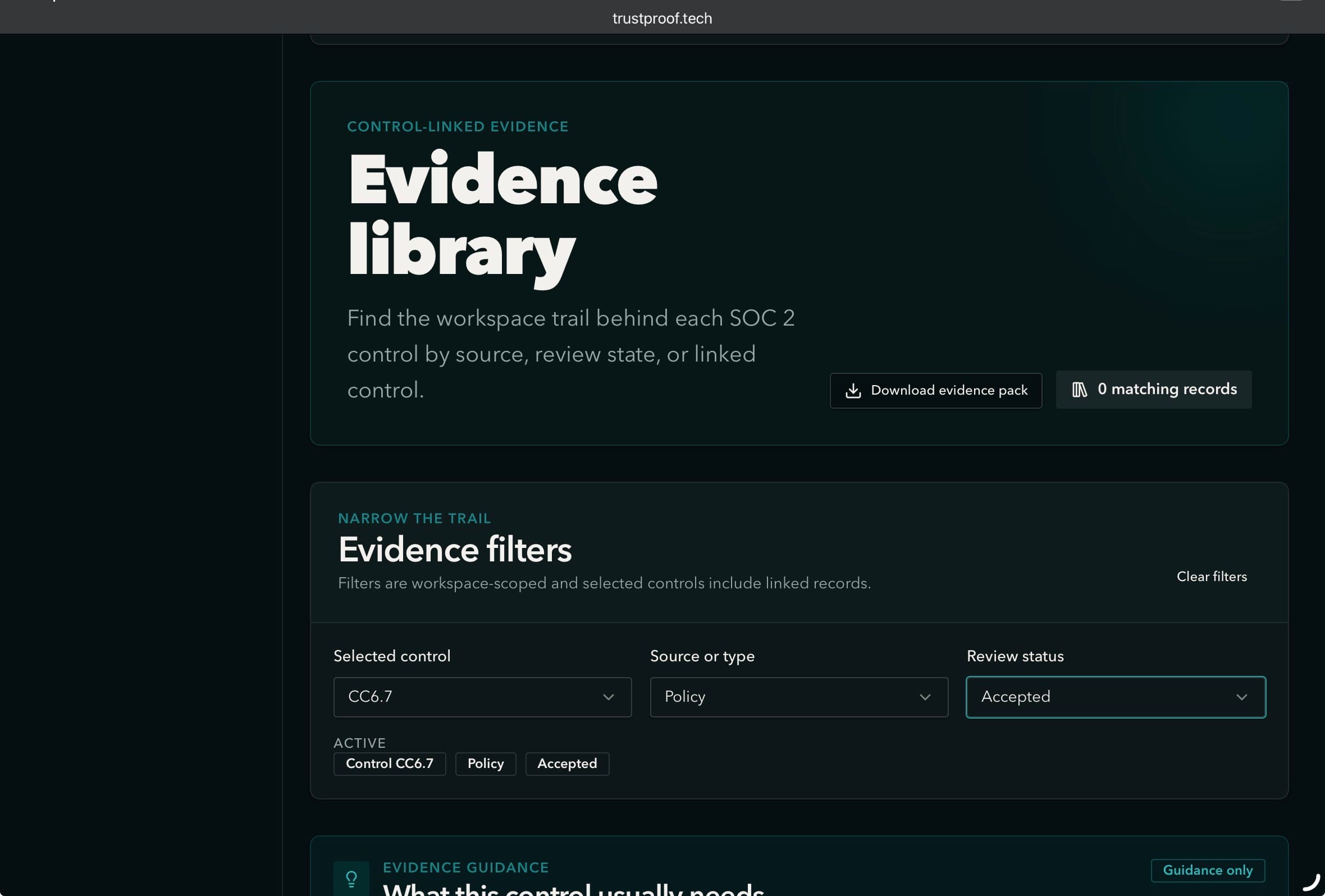Click the lightbulb Evidence guidance icon
The width and height of the screenshot is (1325, 896).
pos(351,879)
